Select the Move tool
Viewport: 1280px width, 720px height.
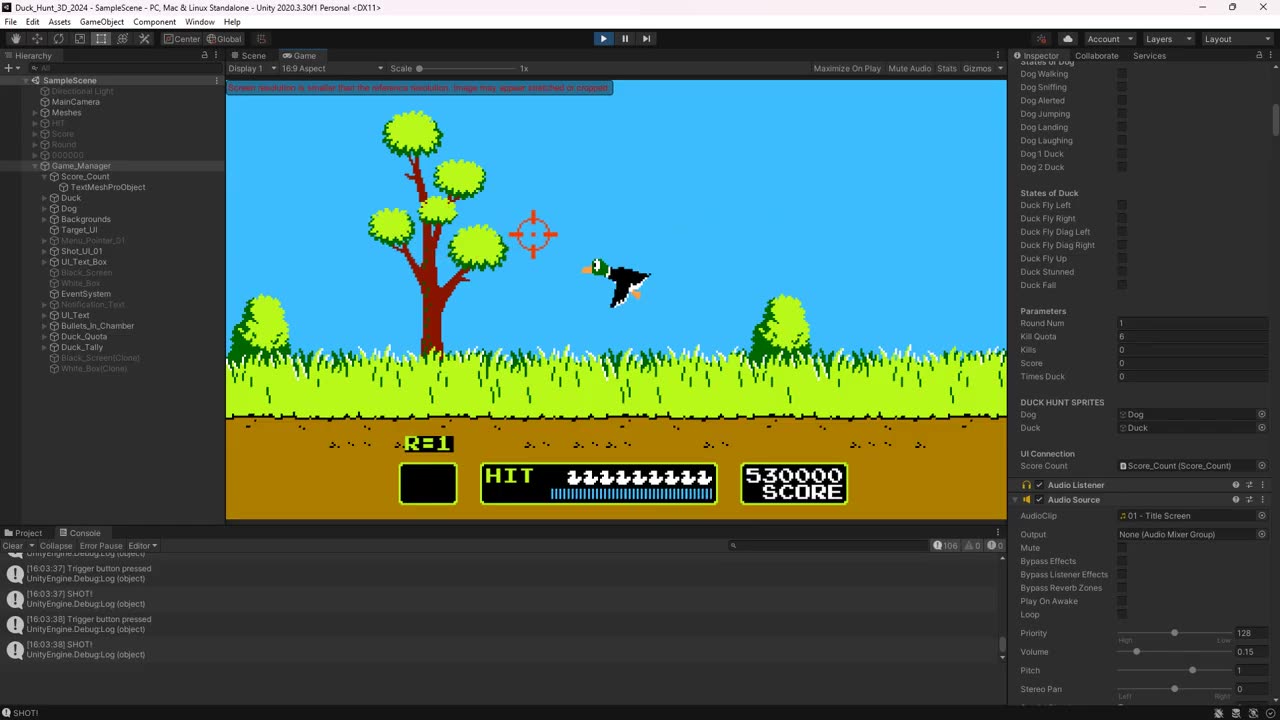tap(37, 39)
